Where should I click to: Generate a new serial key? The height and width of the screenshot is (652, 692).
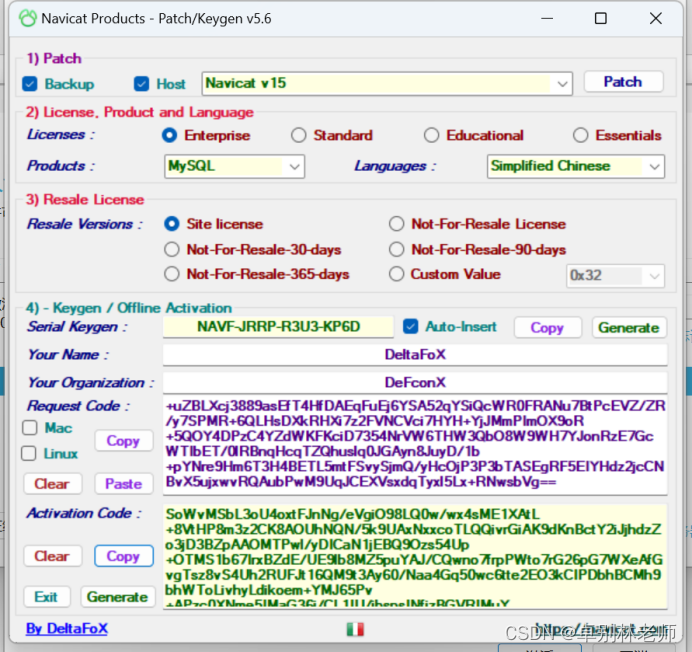click(629, 328)
